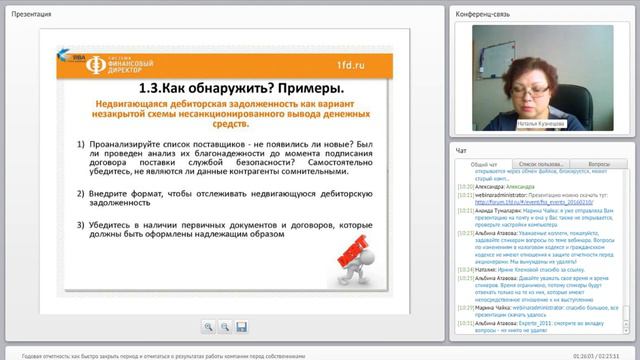Click the webcam name label Наталья Кузнецова
The height and width of the screenshot is (360, 640).
541,124
